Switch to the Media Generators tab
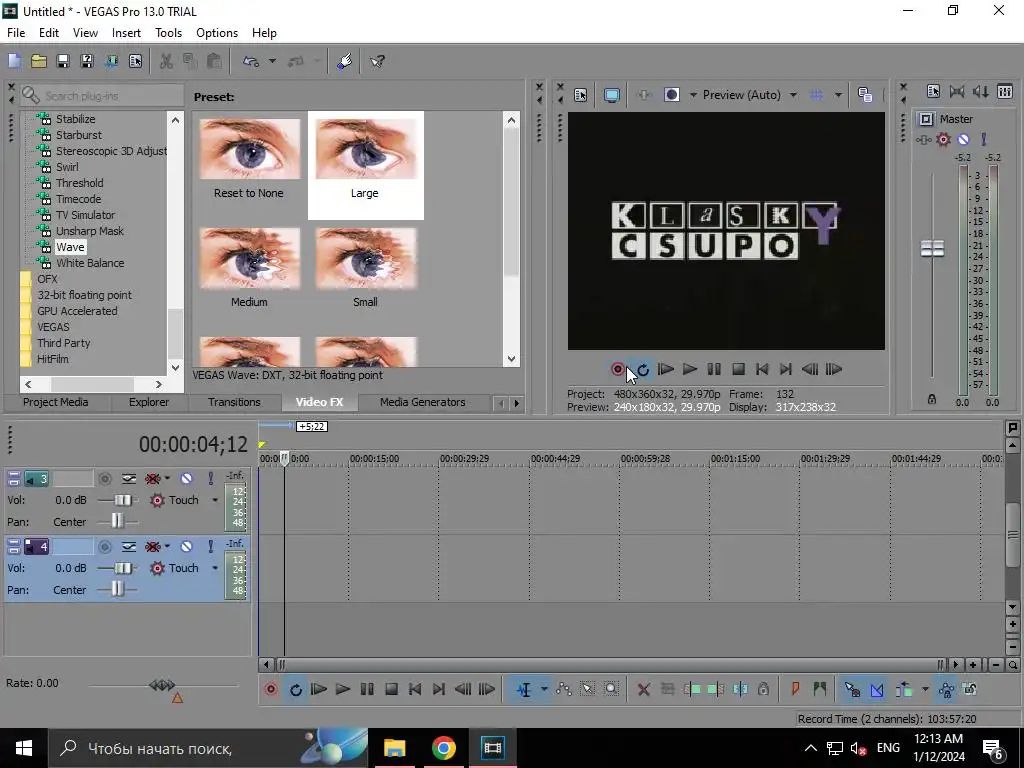The width and height of the screenshot is (1024, 768). (x=423, y=402)
